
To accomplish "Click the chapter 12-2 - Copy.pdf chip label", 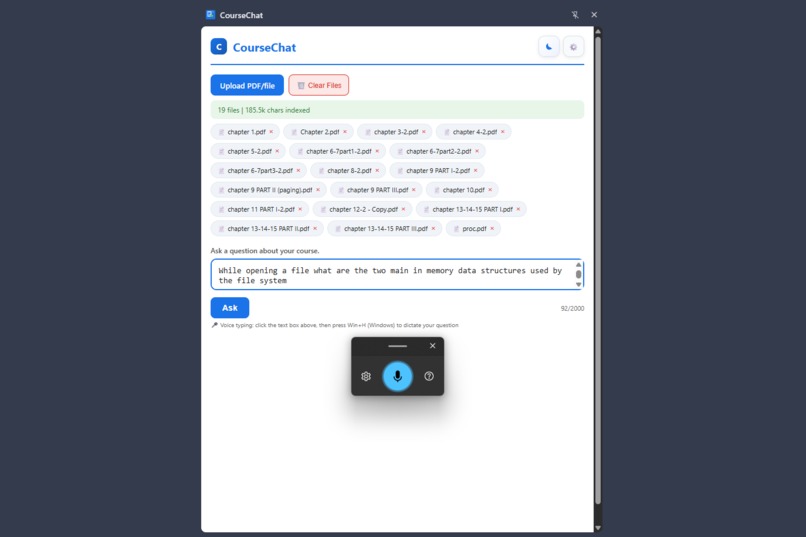I will coord(363,209).
